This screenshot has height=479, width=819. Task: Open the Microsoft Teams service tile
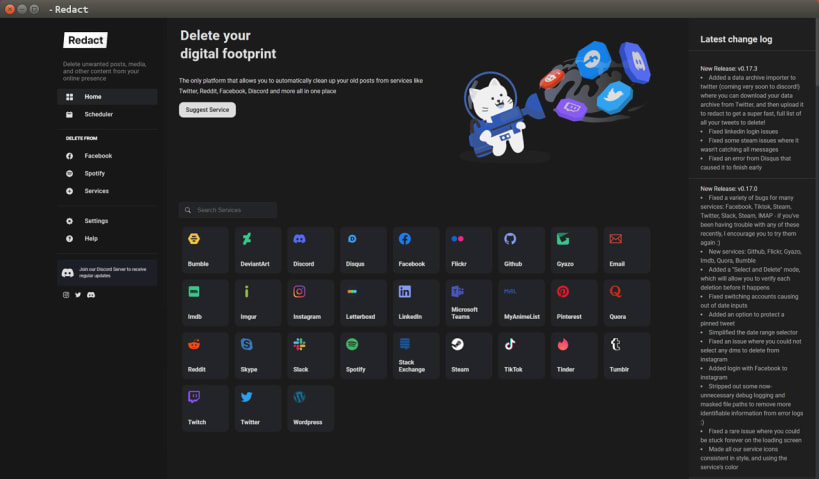point(469,303)
